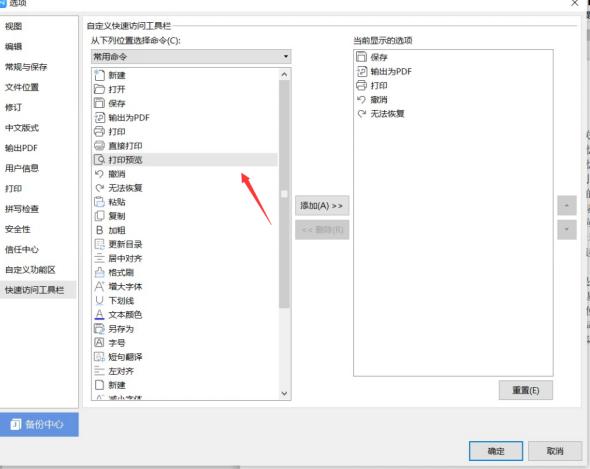The image size is (590, 469).
Task: Open the 视图 options category
Action: coord(14,26)
